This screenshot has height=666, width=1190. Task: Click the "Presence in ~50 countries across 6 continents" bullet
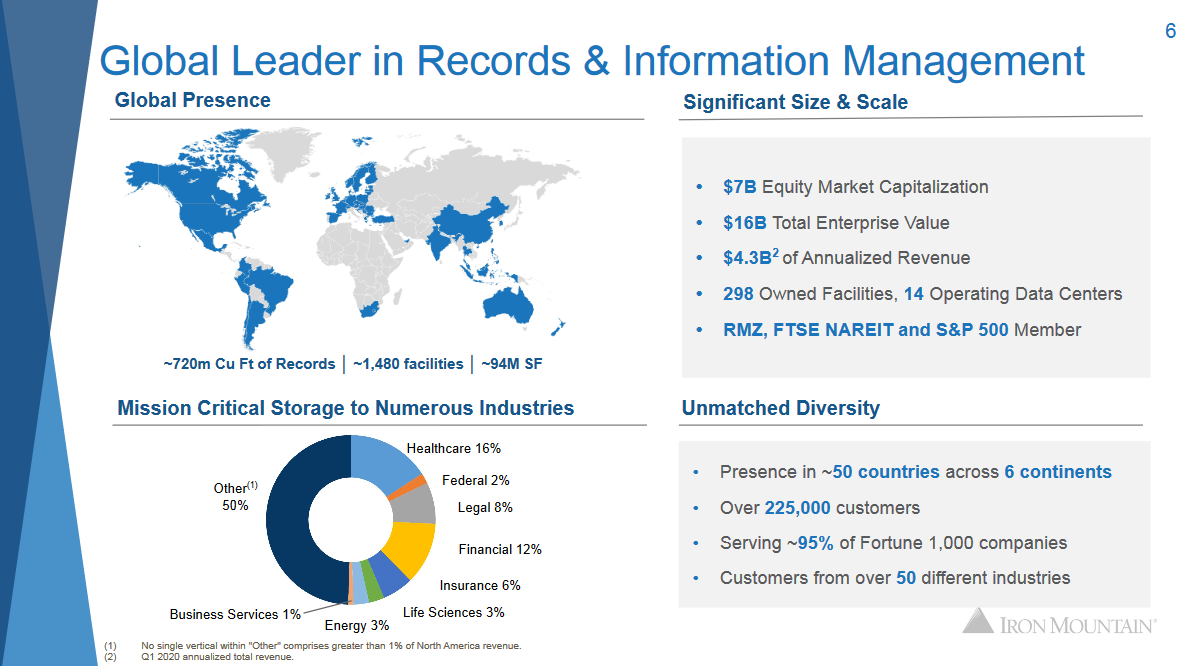[x=915, y=472]
